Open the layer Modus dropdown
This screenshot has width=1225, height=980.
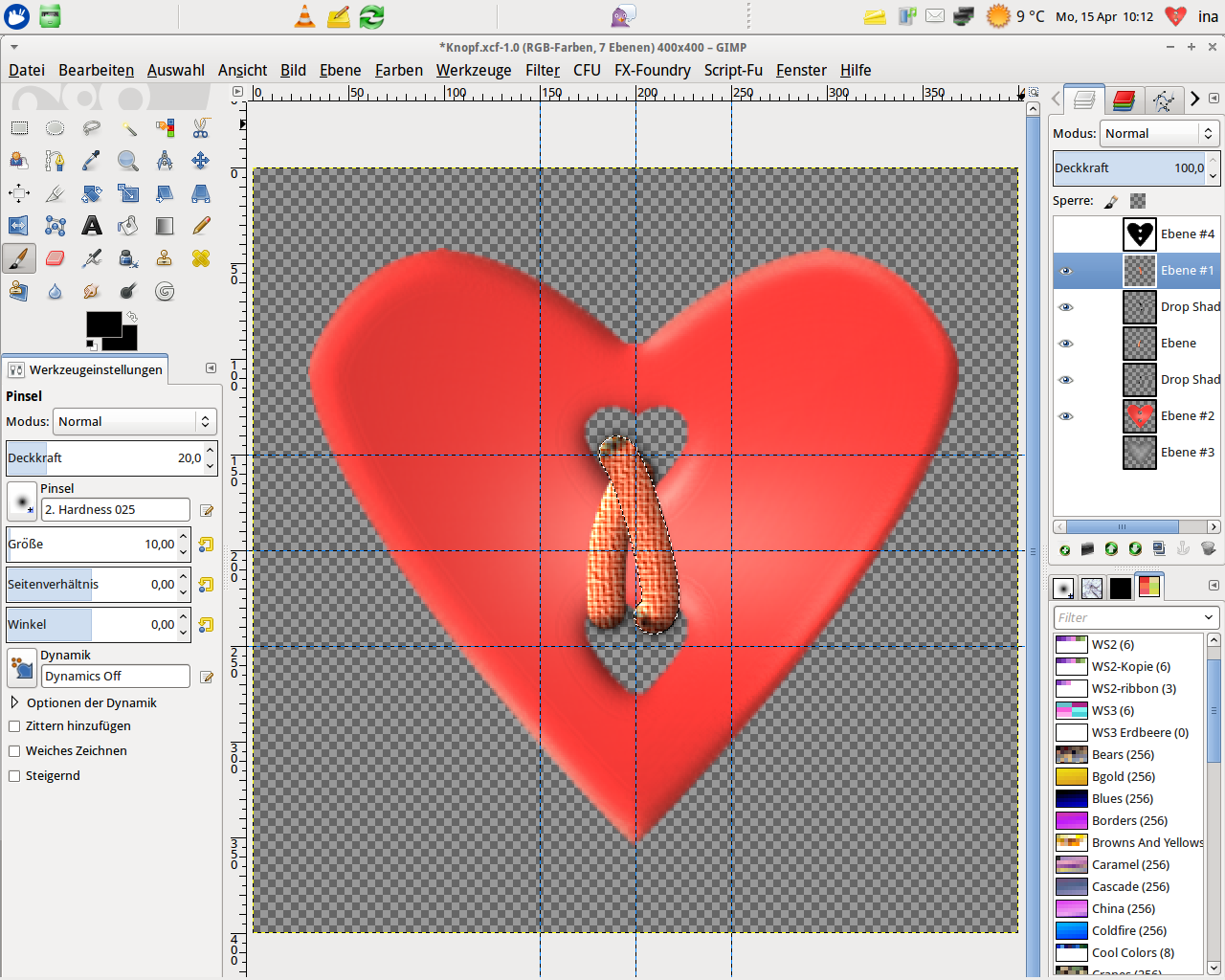(x=1158, y=134)
